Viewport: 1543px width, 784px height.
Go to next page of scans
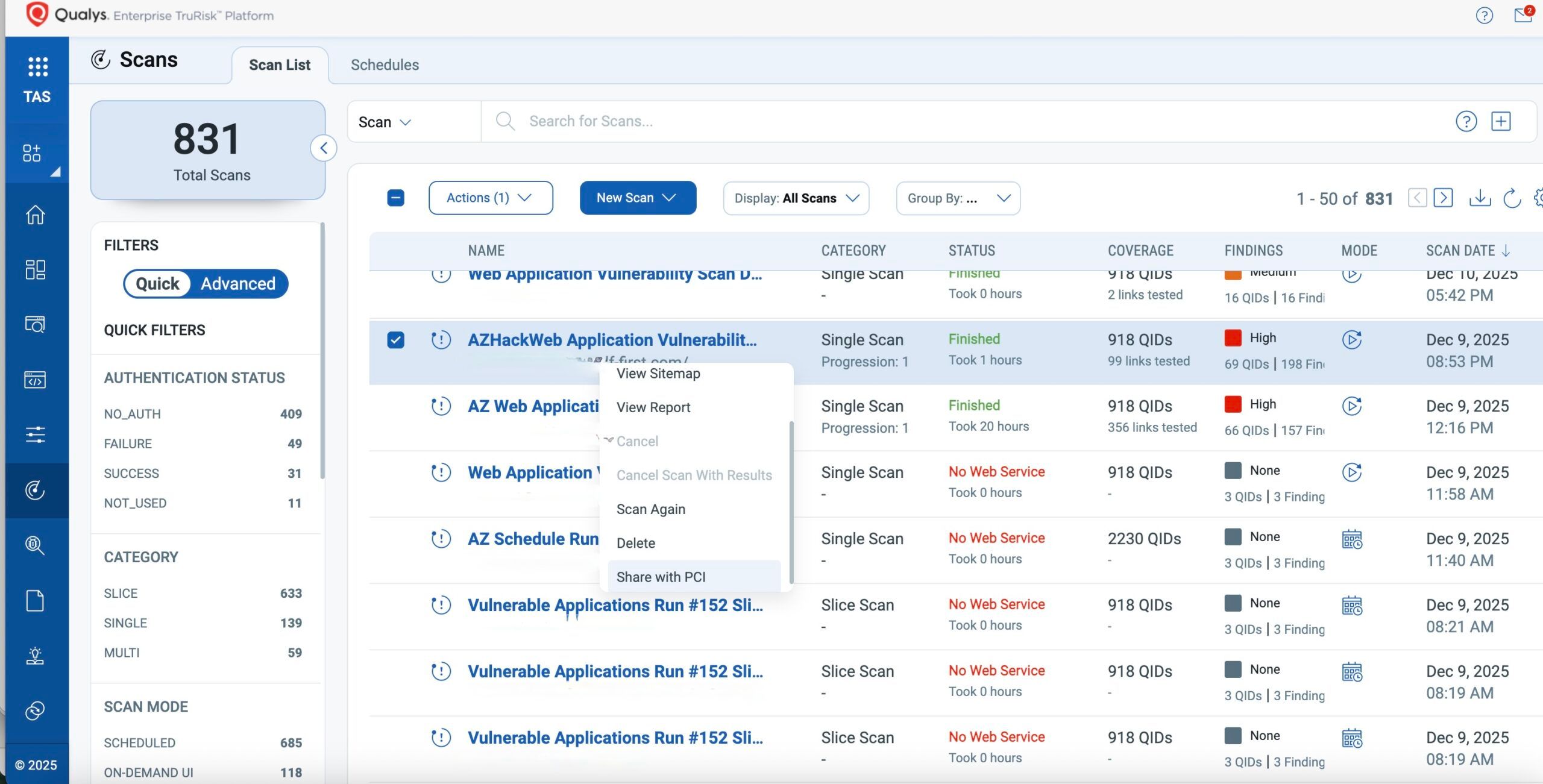pos(1443,198)
